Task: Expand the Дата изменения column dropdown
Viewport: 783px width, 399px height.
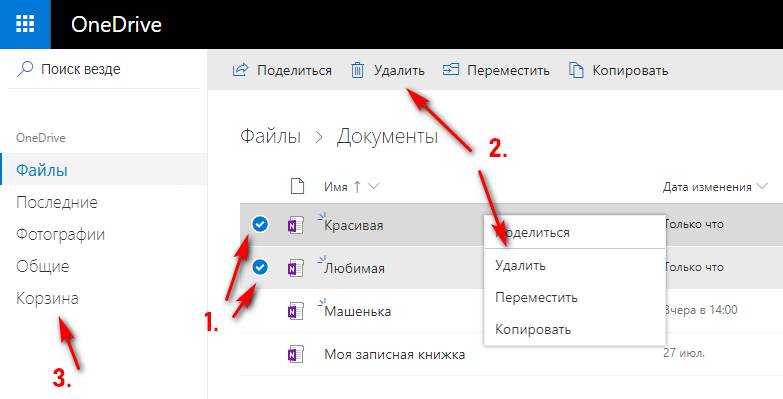Action: tap(762, 187)
